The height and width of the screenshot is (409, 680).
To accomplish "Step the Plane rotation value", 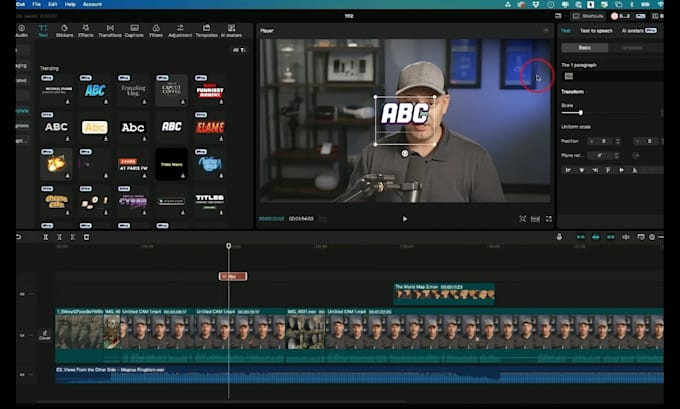I will point(616,155).
